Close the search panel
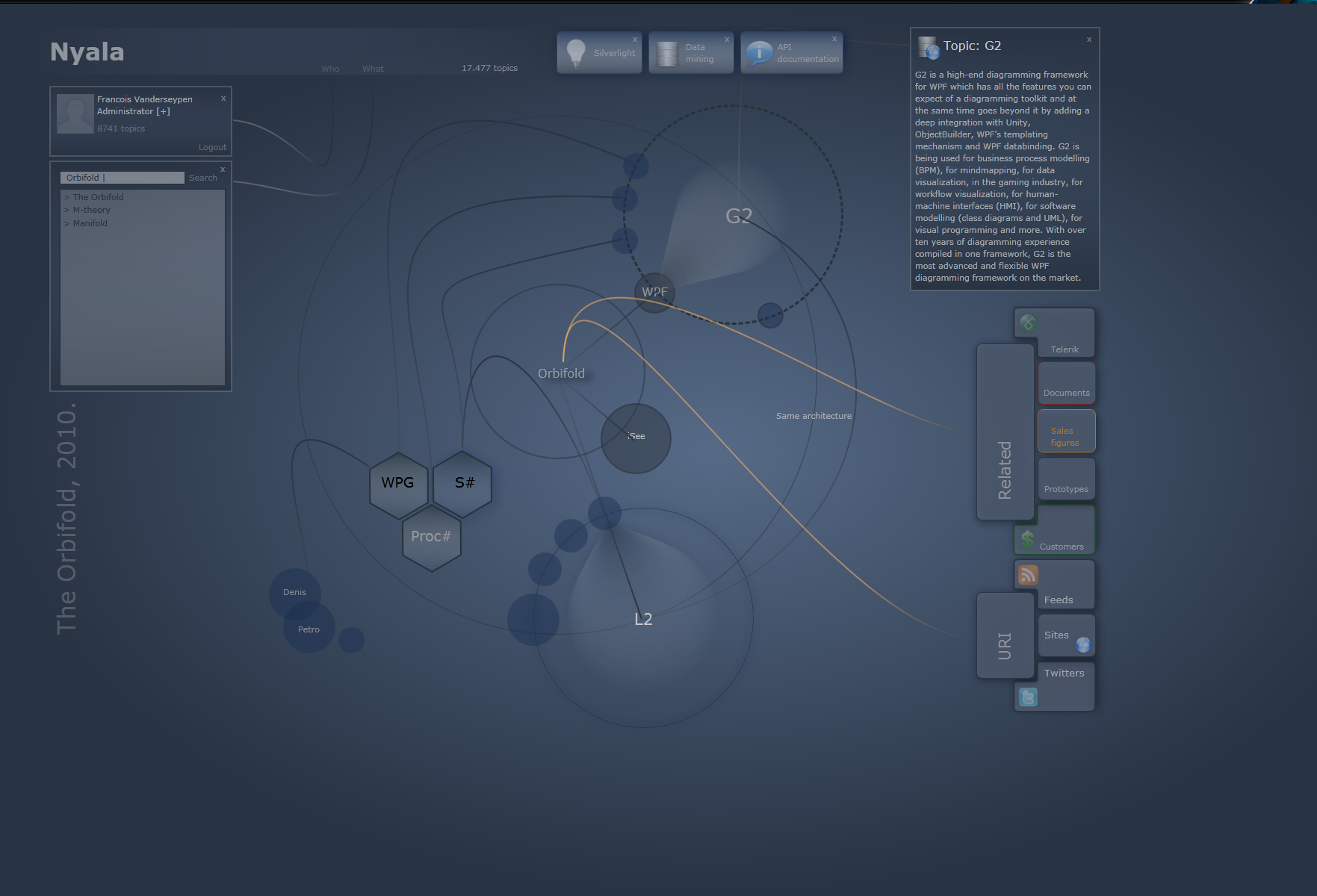The height and width of the screenshot is (896, 1317). click(223, 169)
